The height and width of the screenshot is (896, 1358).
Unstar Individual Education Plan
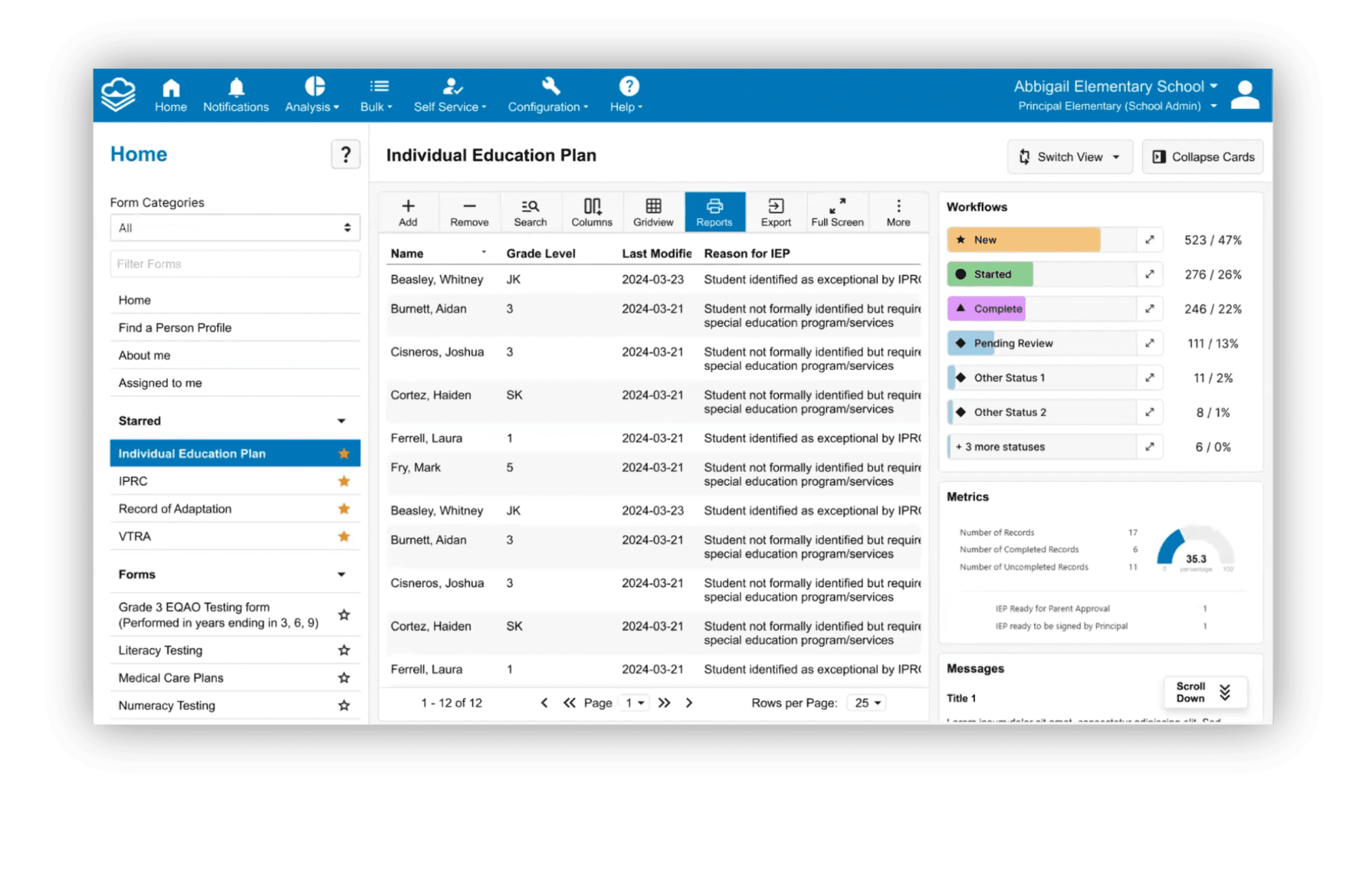[x=344, y=453]
